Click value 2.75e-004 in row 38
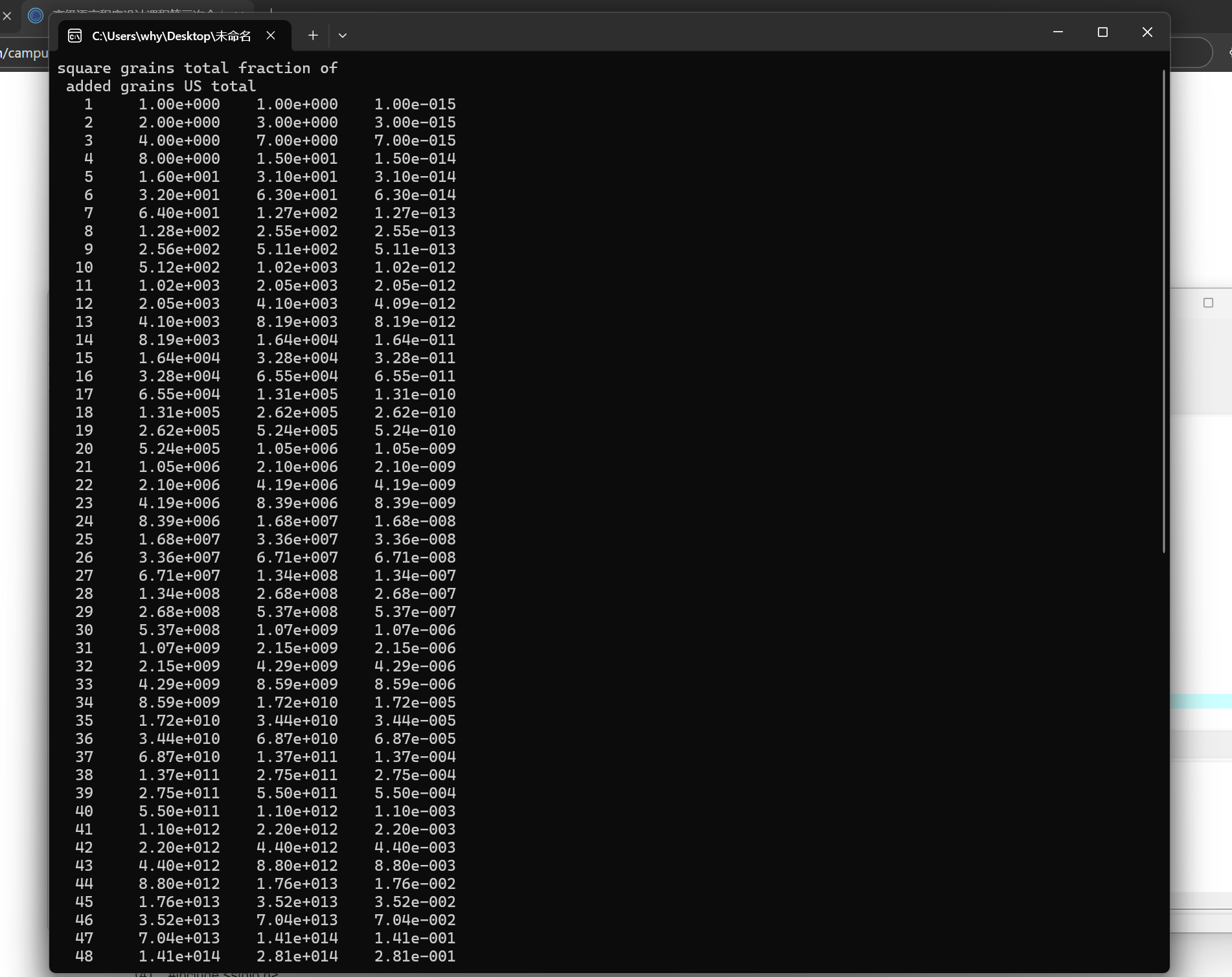This screenshot has width=1232, height=977. (x=415, y=775)
